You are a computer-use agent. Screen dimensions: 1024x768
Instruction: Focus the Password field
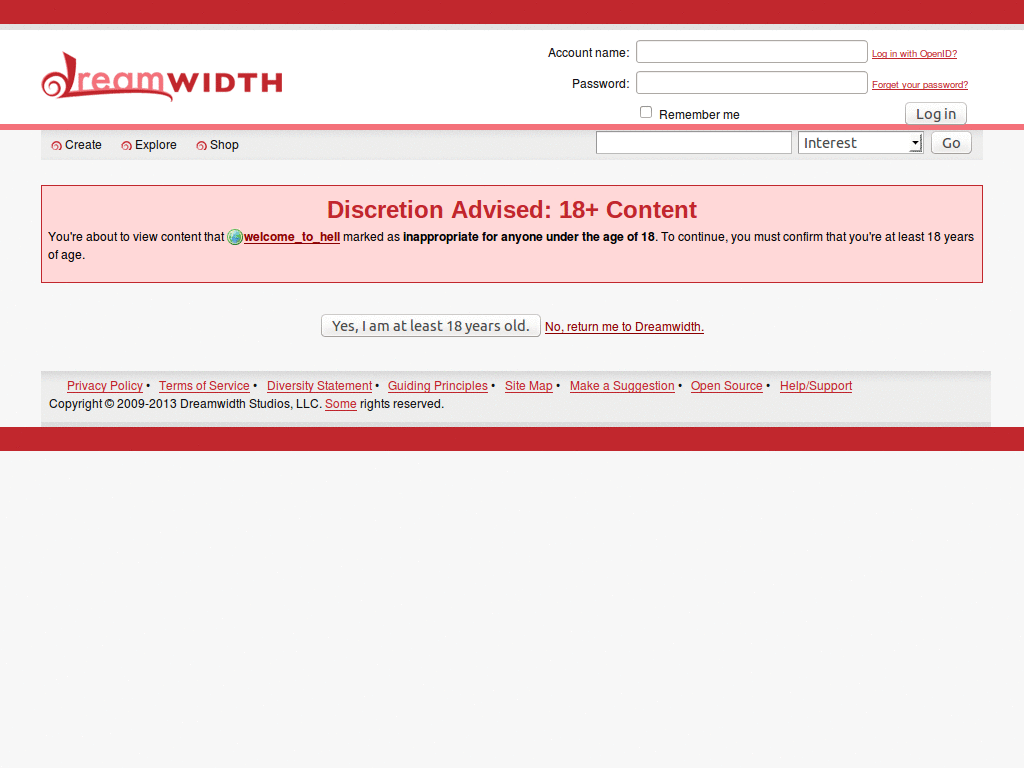tap(752, 83)
